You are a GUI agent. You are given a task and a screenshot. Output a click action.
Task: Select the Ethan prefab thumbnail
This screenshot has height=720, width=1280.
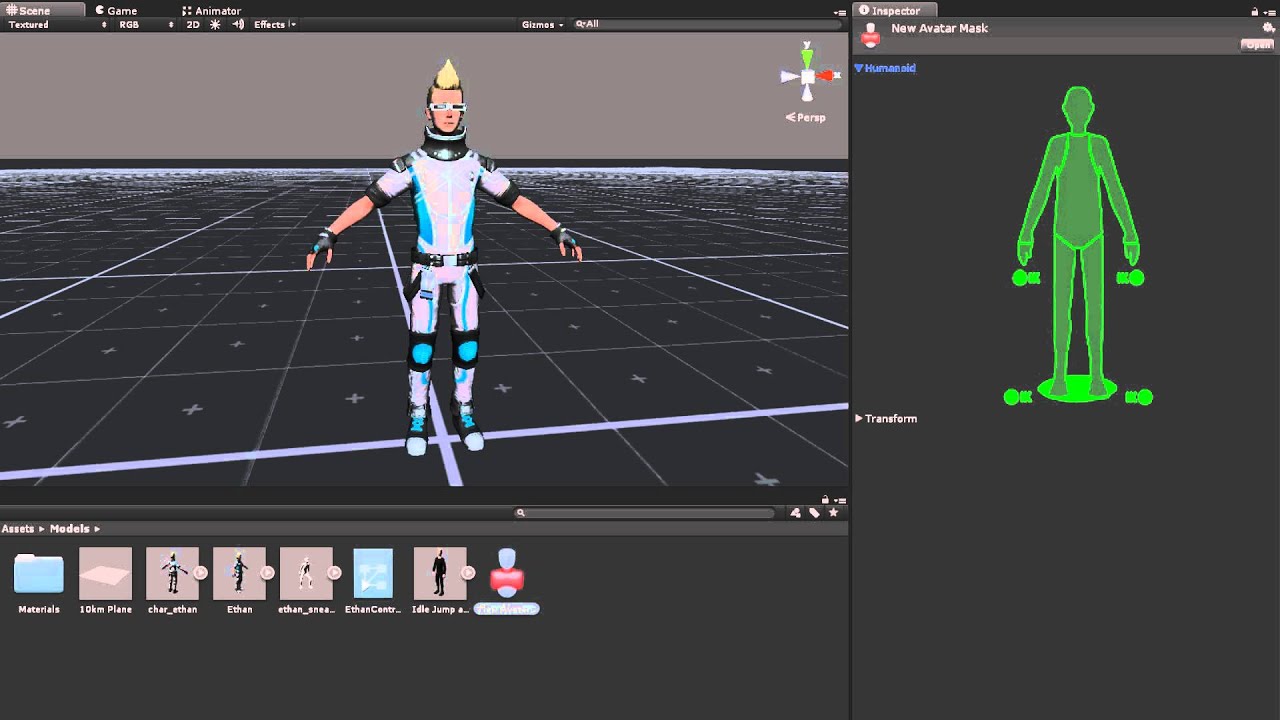tap(239, 573)
